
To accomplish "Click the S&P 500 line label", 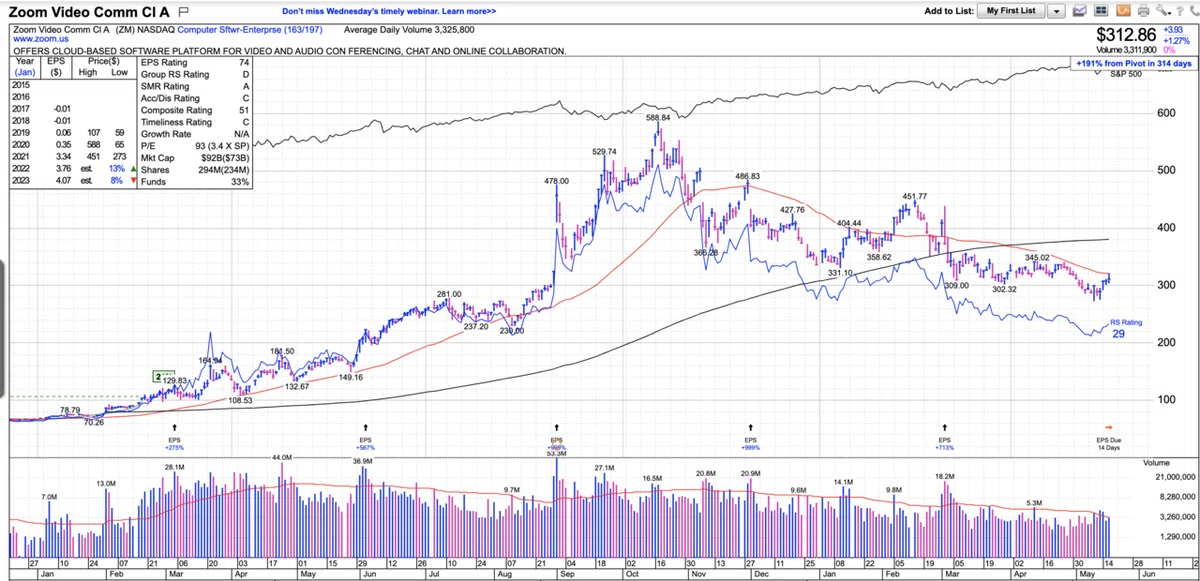I will 1127,75.
